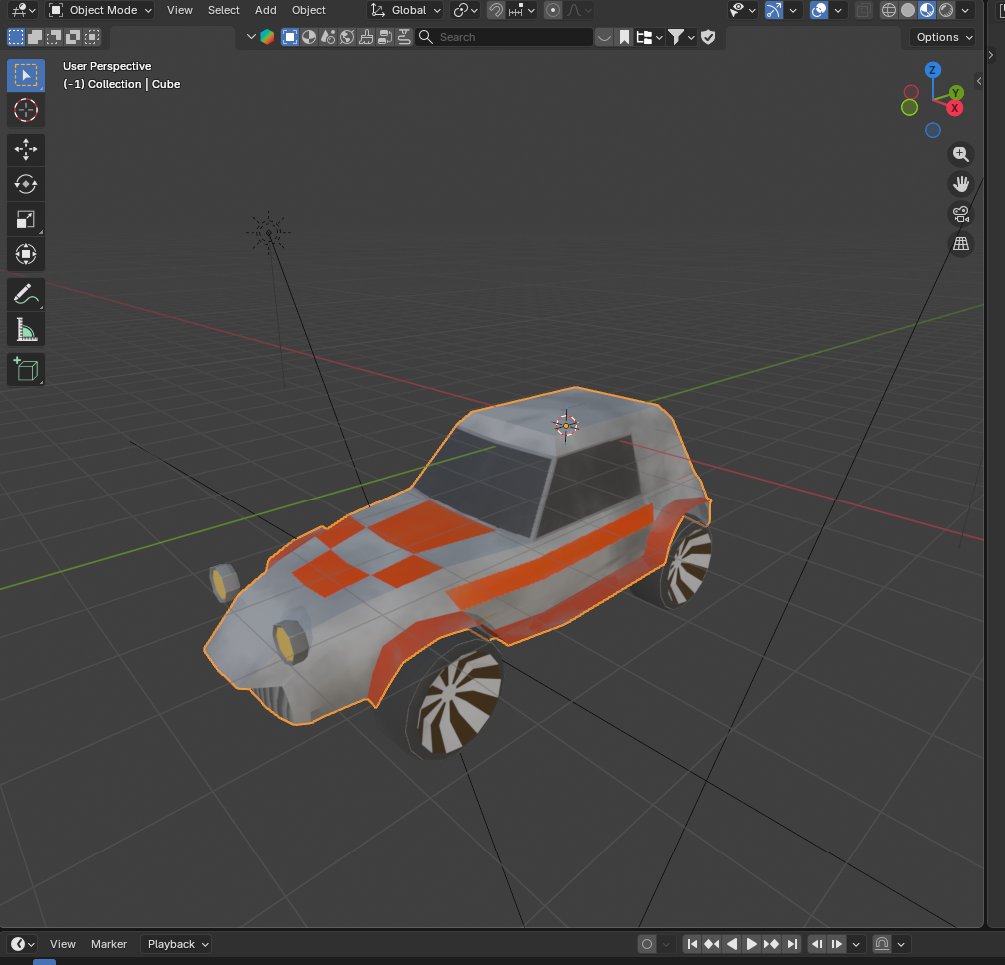Toggle the camera view button
1005x965 pixels.
tap(960, 214)
